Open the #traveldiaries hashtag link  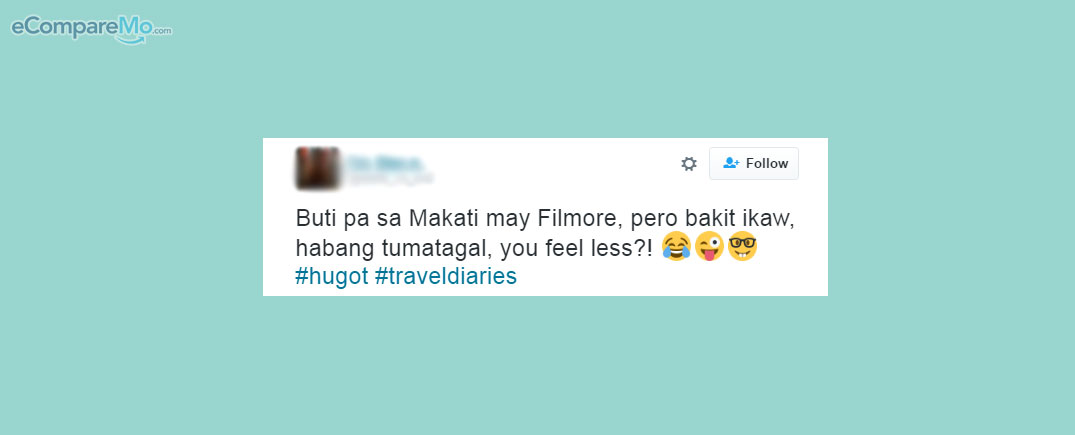pyautogui.click(x=446, y=276)
